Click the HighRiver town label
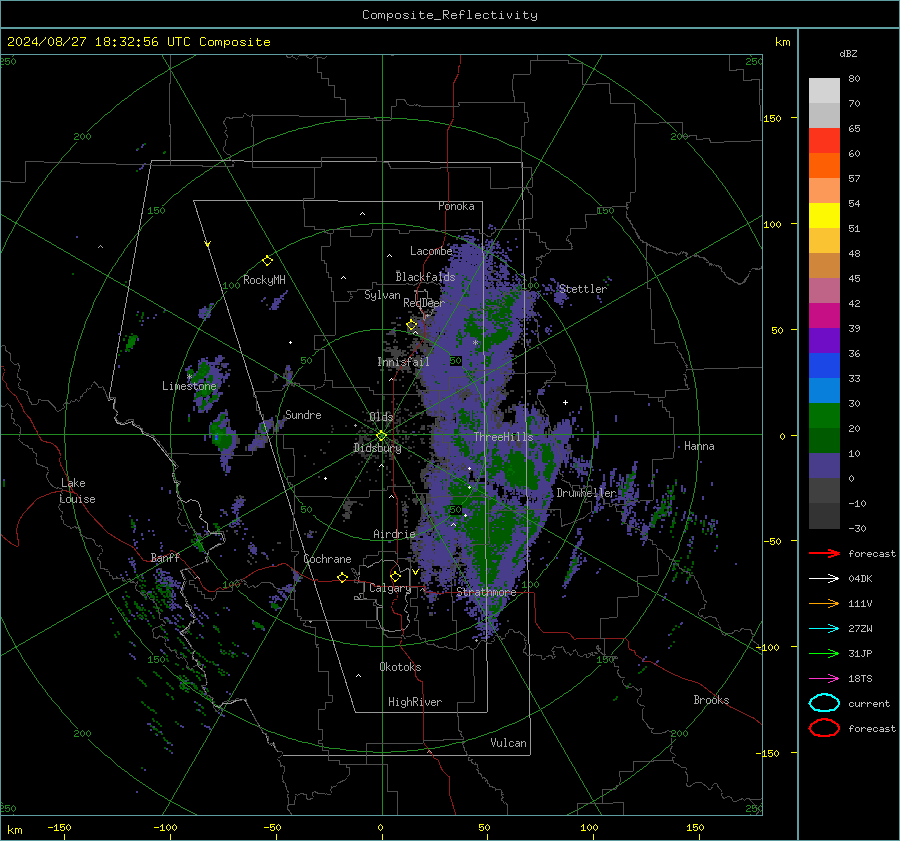900x841 pixels. pyautogui.click(x=415, y=702)
